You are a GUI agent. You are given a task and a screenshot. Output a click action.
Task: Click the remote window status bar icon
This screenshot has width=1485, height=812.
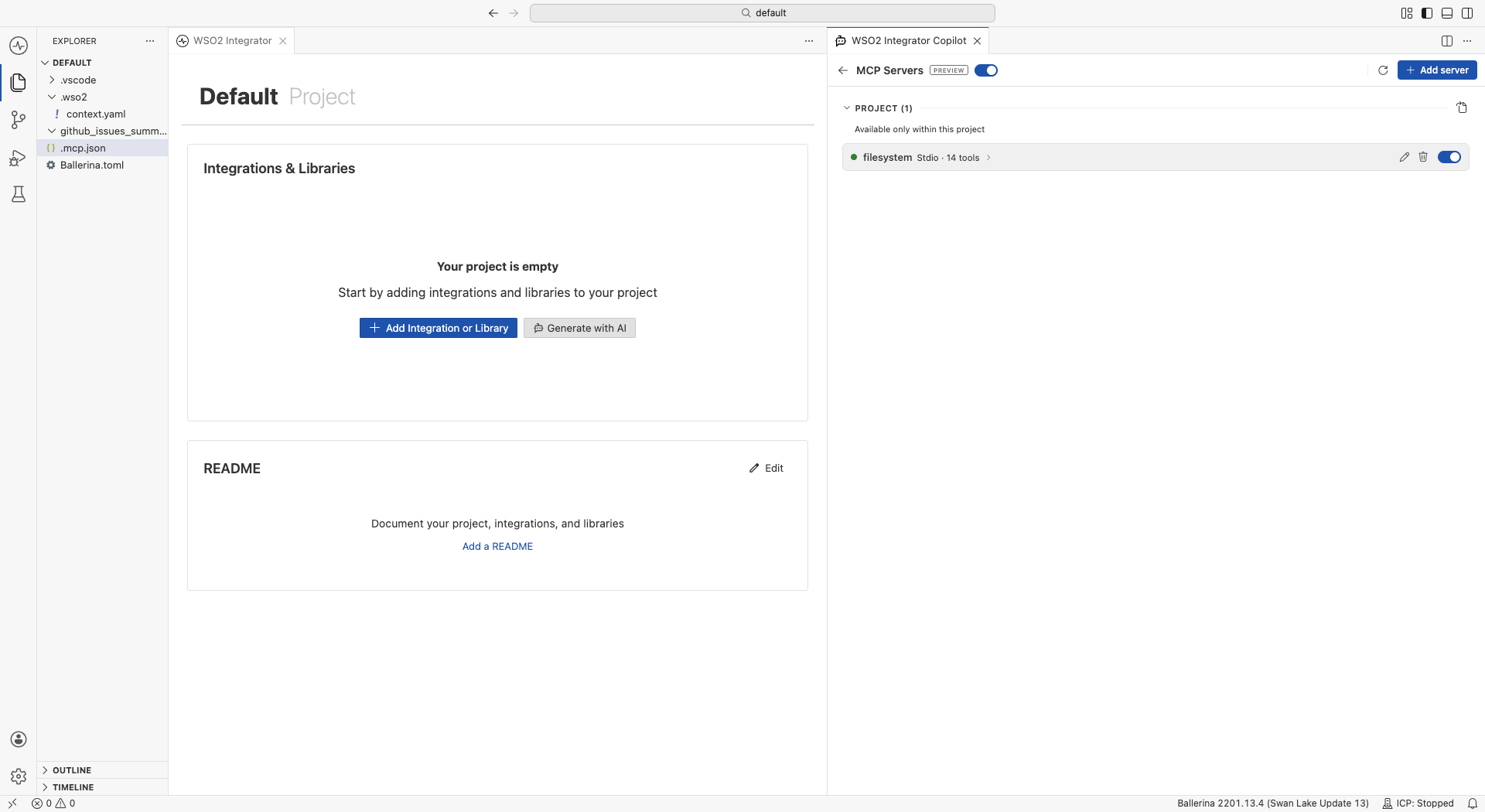(x=12, y=803)
